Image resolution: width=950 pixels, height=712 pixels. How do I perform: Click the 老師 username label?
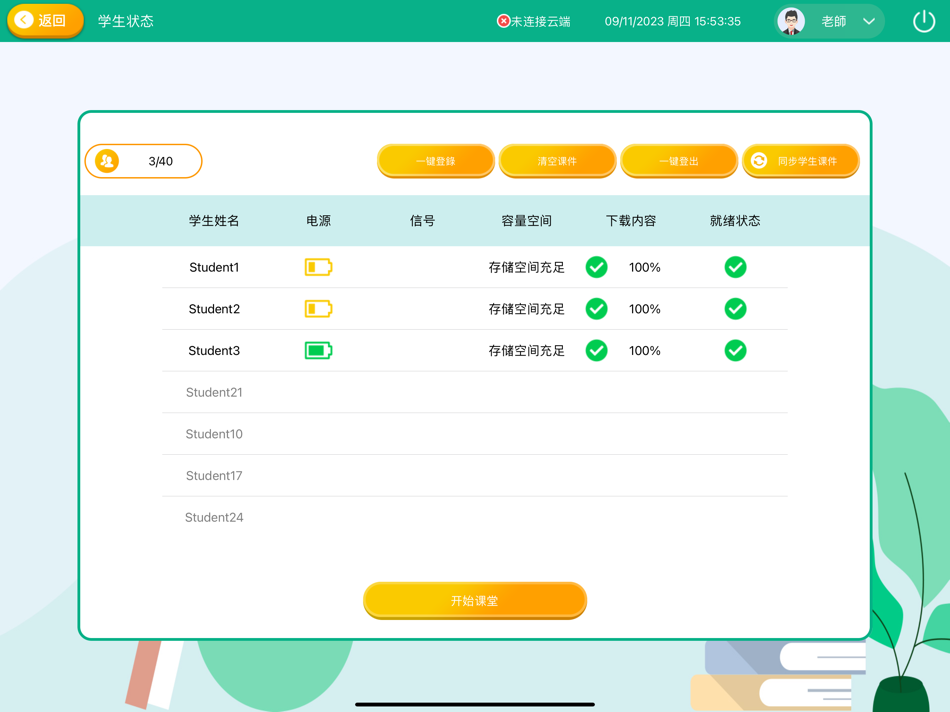pos(834,21)
